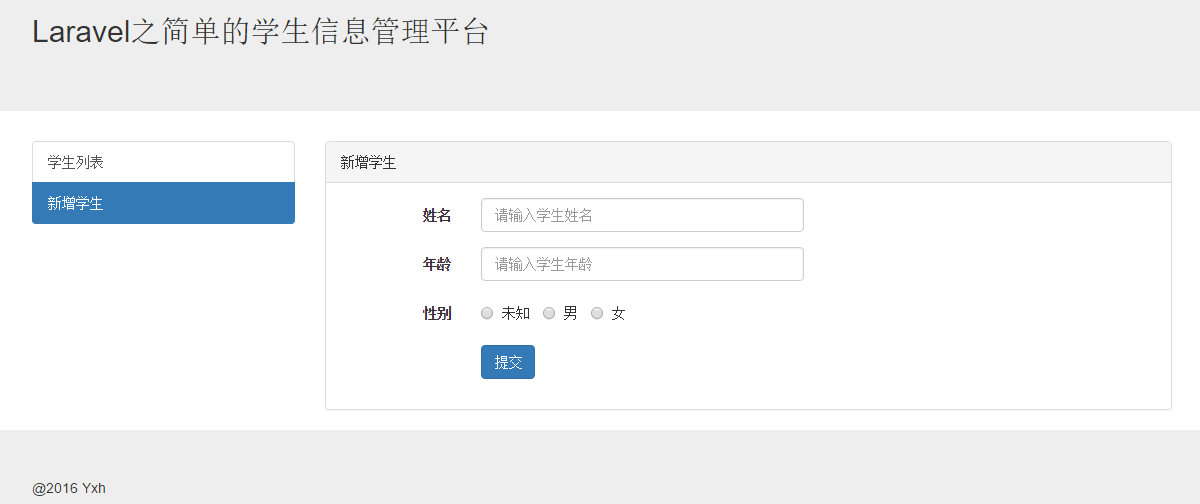Click the 男 text beside its radio
The height and width of the screenshot is (504, 1200).
[570, 313]
